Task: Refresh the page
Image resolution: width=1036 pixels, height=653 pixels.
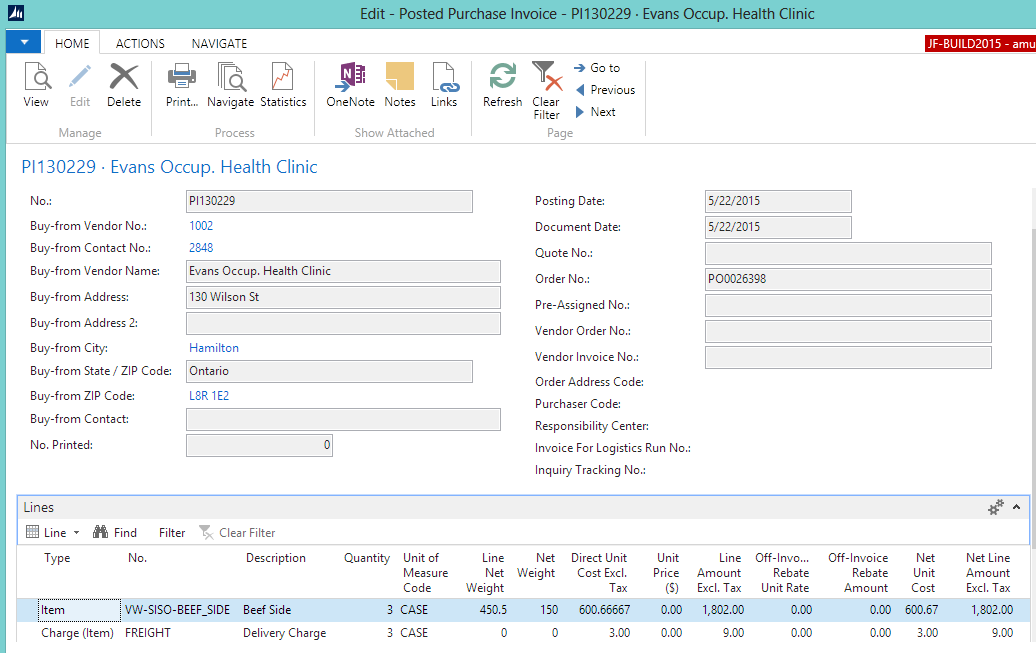Action: click(502, 85)
